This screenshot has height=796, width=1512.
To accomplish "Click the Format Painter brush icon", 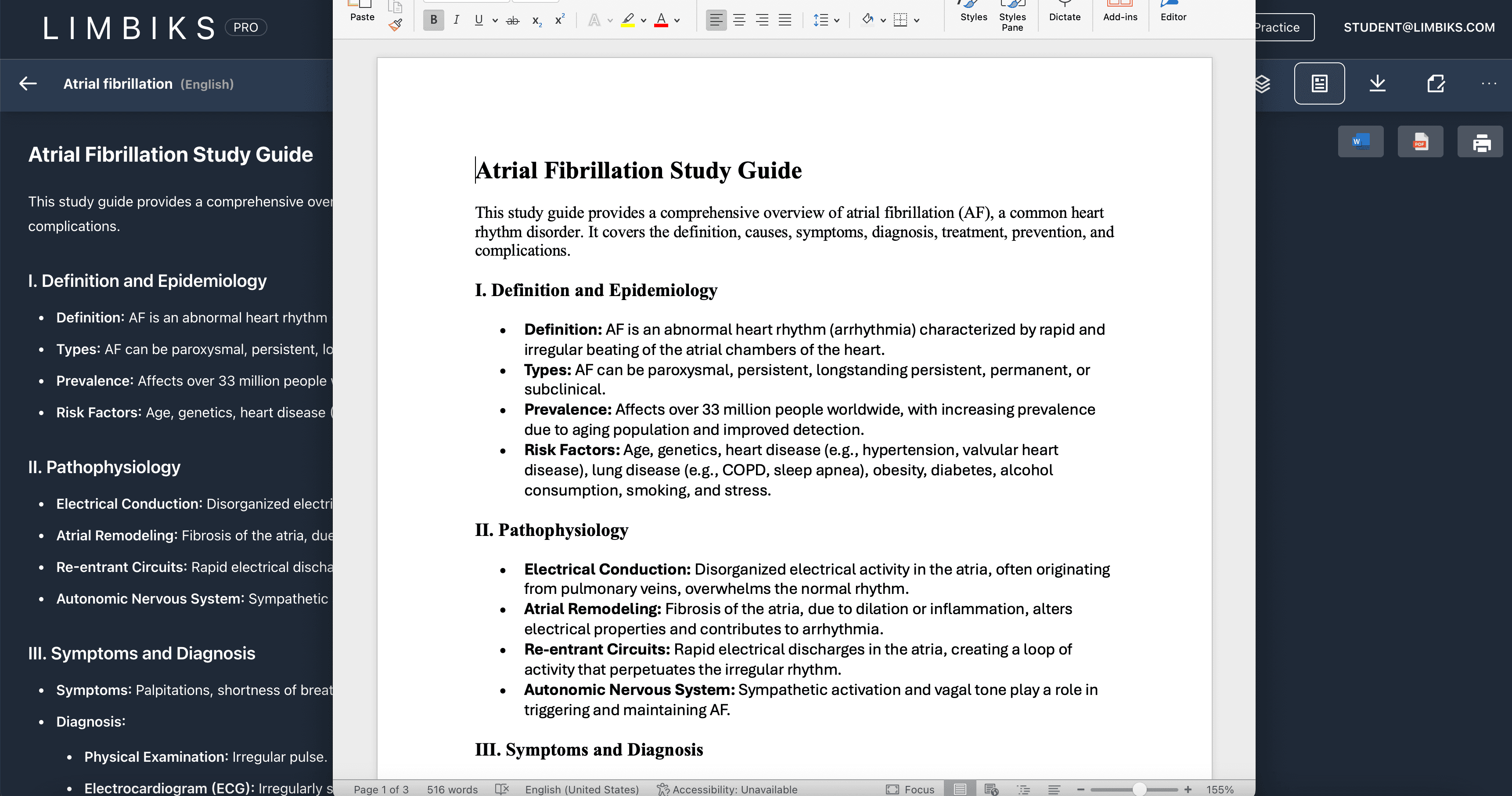I will pos(396,25).
